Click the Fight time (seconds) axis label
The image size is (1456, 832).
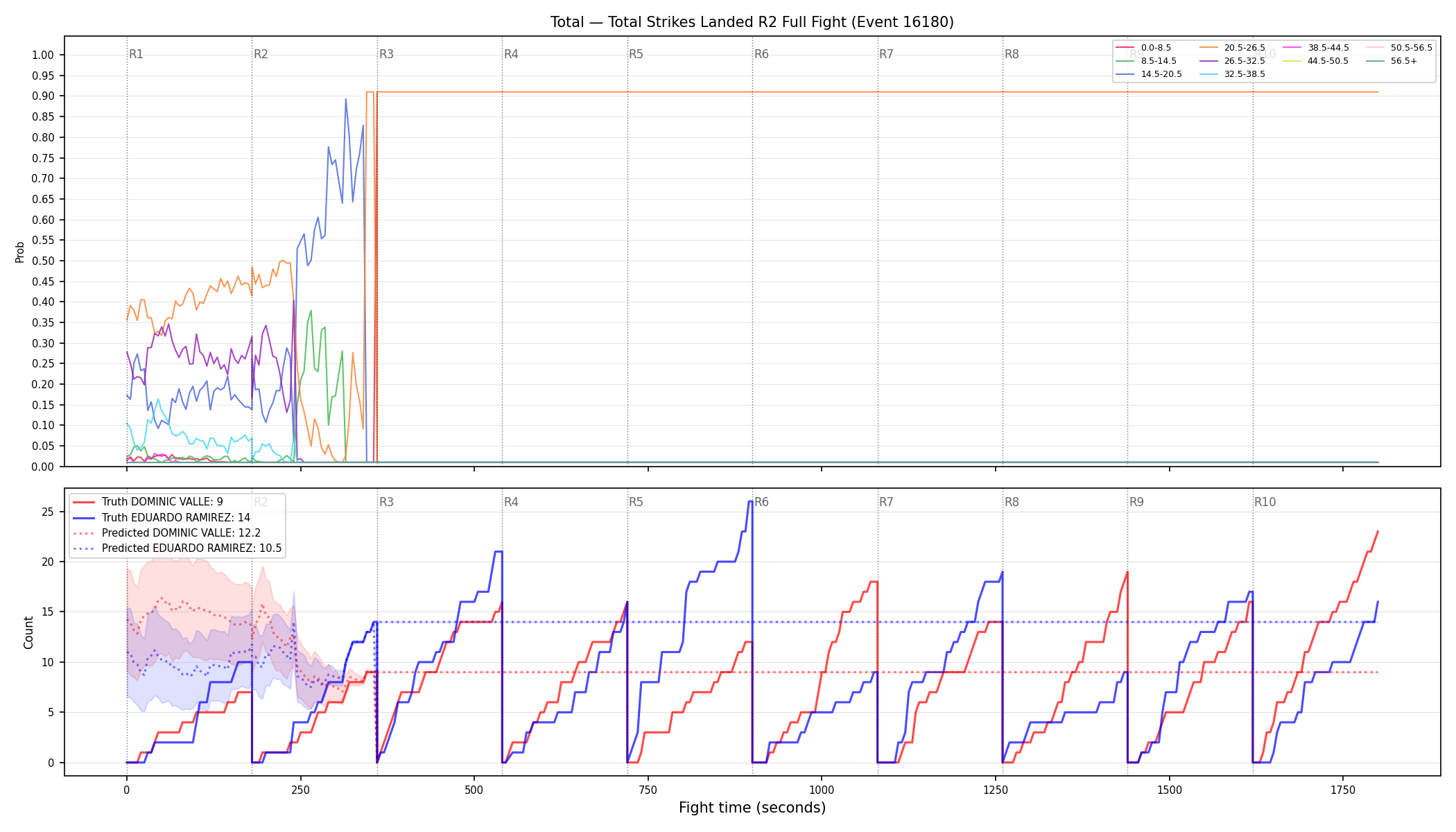[x=752, y=808]
